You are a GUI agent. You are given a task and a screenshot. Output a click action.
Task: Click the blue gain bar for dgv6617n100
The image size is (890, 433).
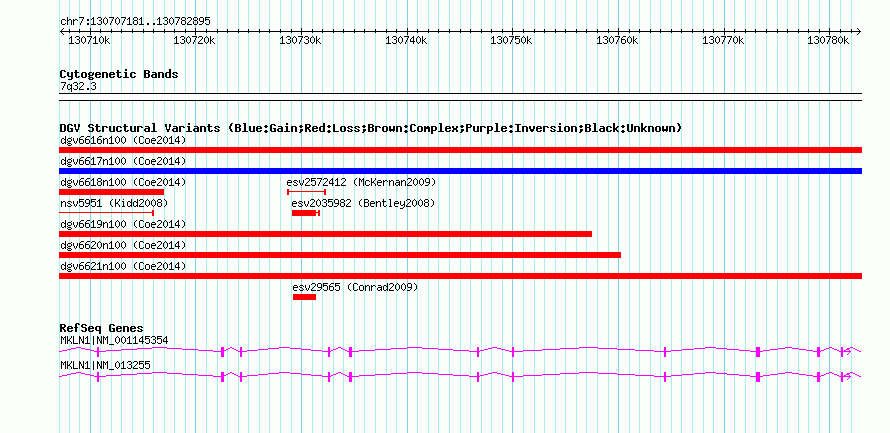click(x=460, y=171)
